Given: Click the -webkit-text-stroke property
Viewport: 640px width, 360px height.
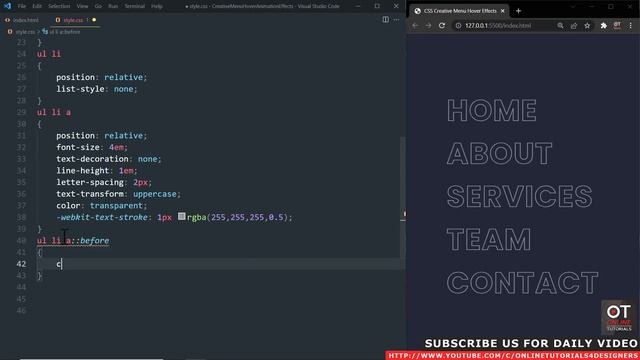Looking at the screenshot, I should tap(102, 217).
